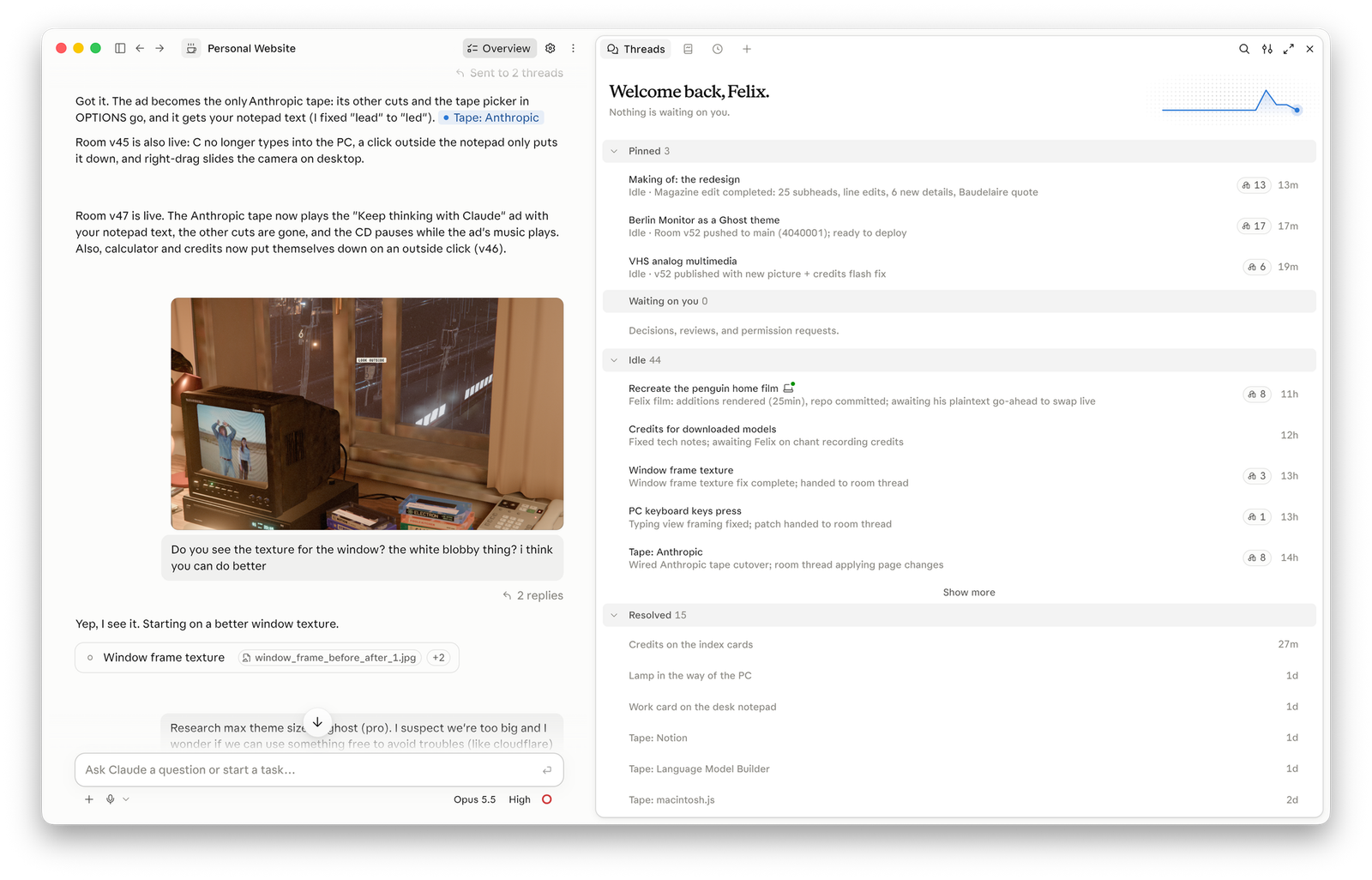
Task: Expand the Threads panel to fullscreen
Action: click(1289, 49)
